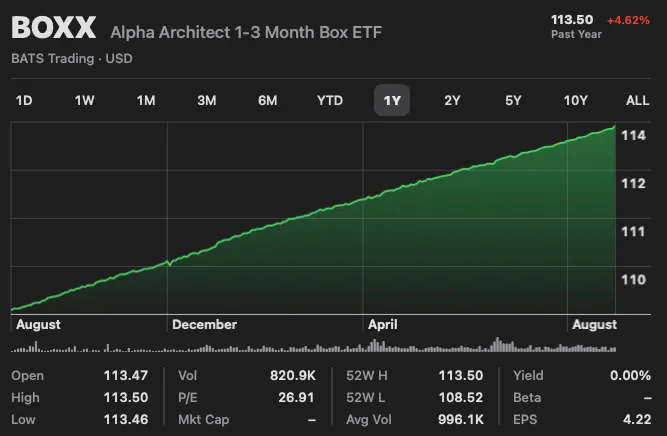Select the YTD range tab

[330, 100]
